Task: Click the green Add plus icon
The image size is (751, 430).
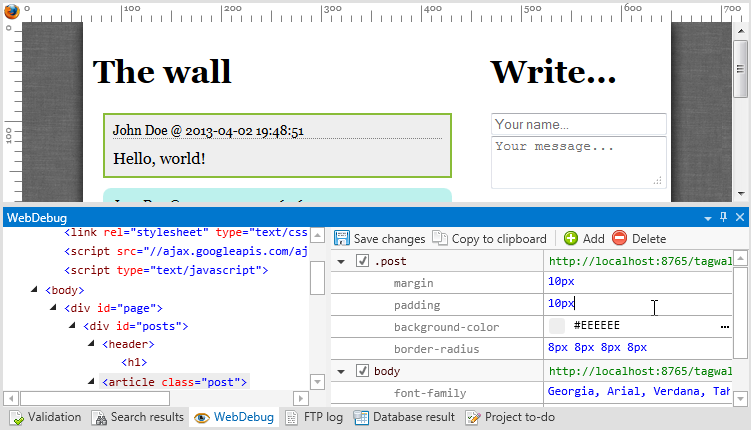Action: point(571,238)
